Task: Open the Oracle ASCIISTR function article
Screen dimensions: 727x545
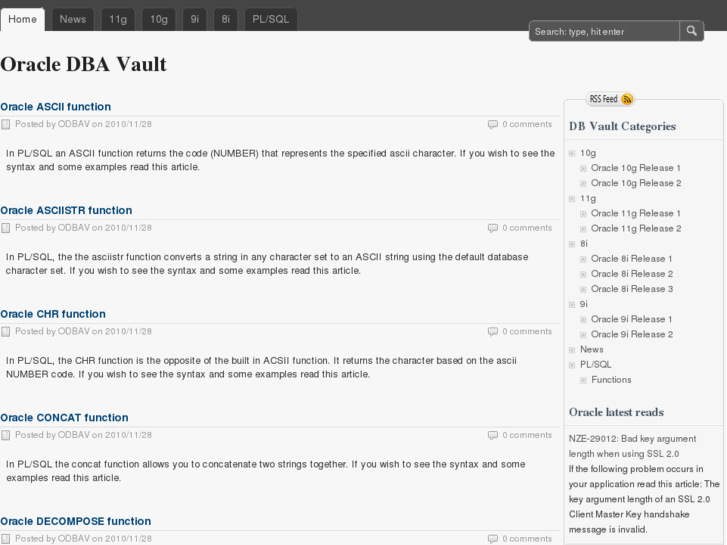Action: point(66,210)
